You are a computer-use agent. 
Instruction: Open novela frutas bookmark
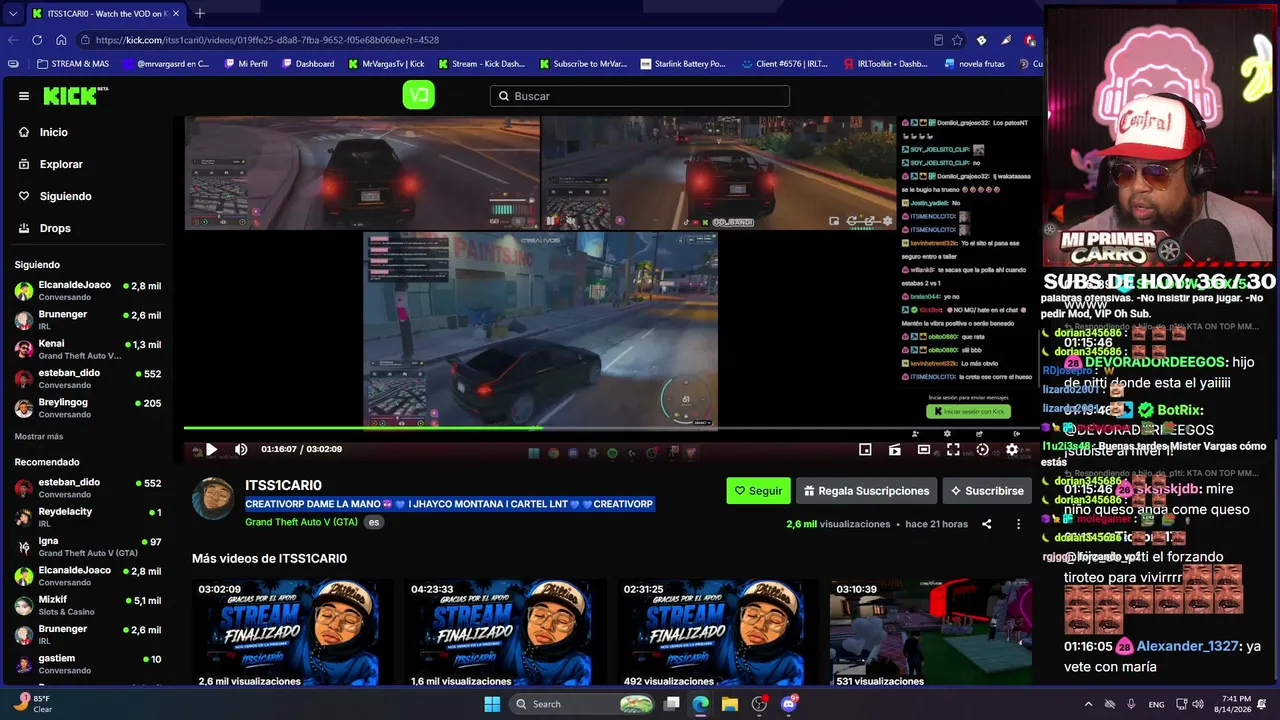tap(974, 64)
